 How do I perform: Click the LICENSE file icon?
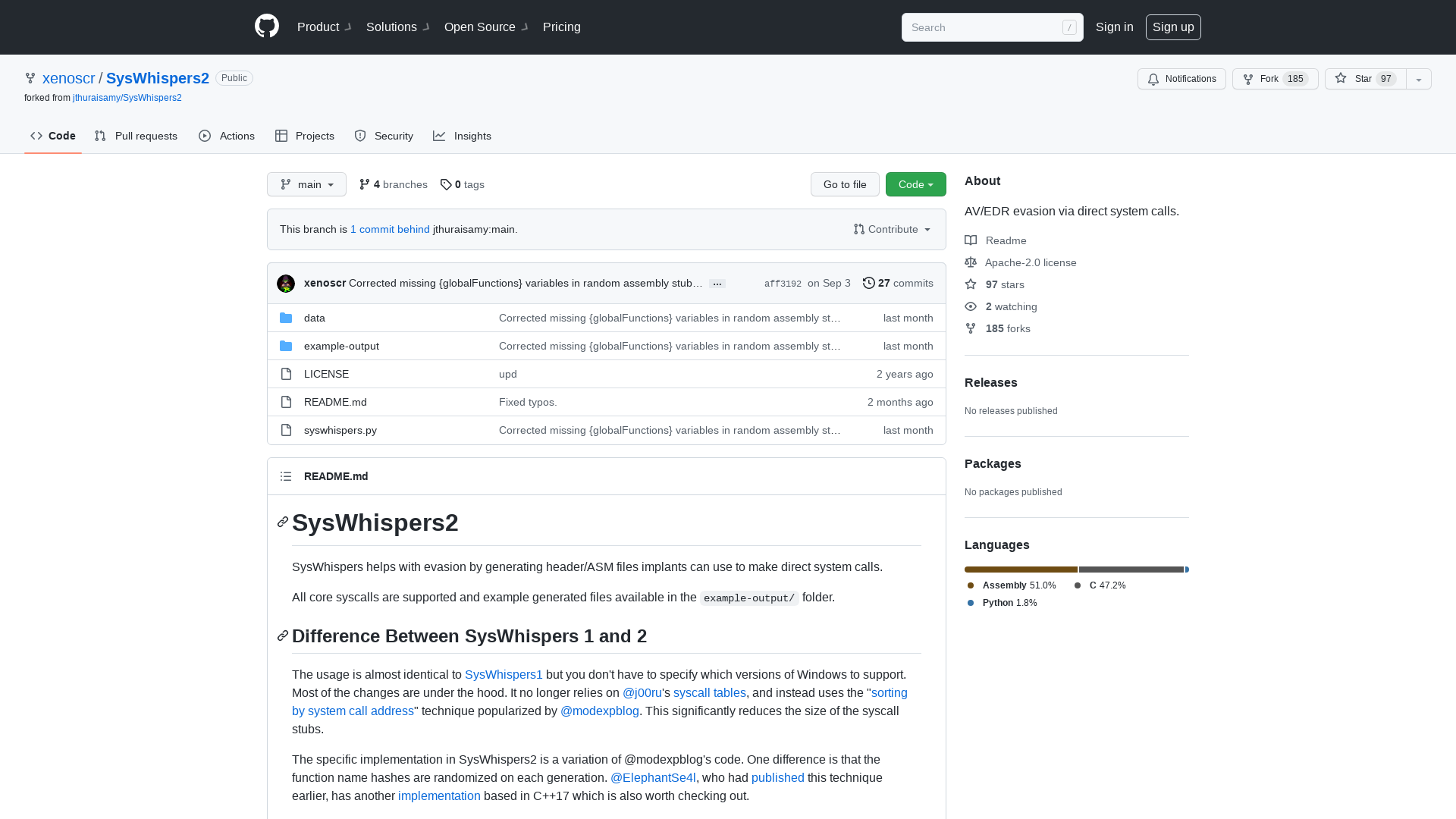pyautogui.click(x=286, y=374)
